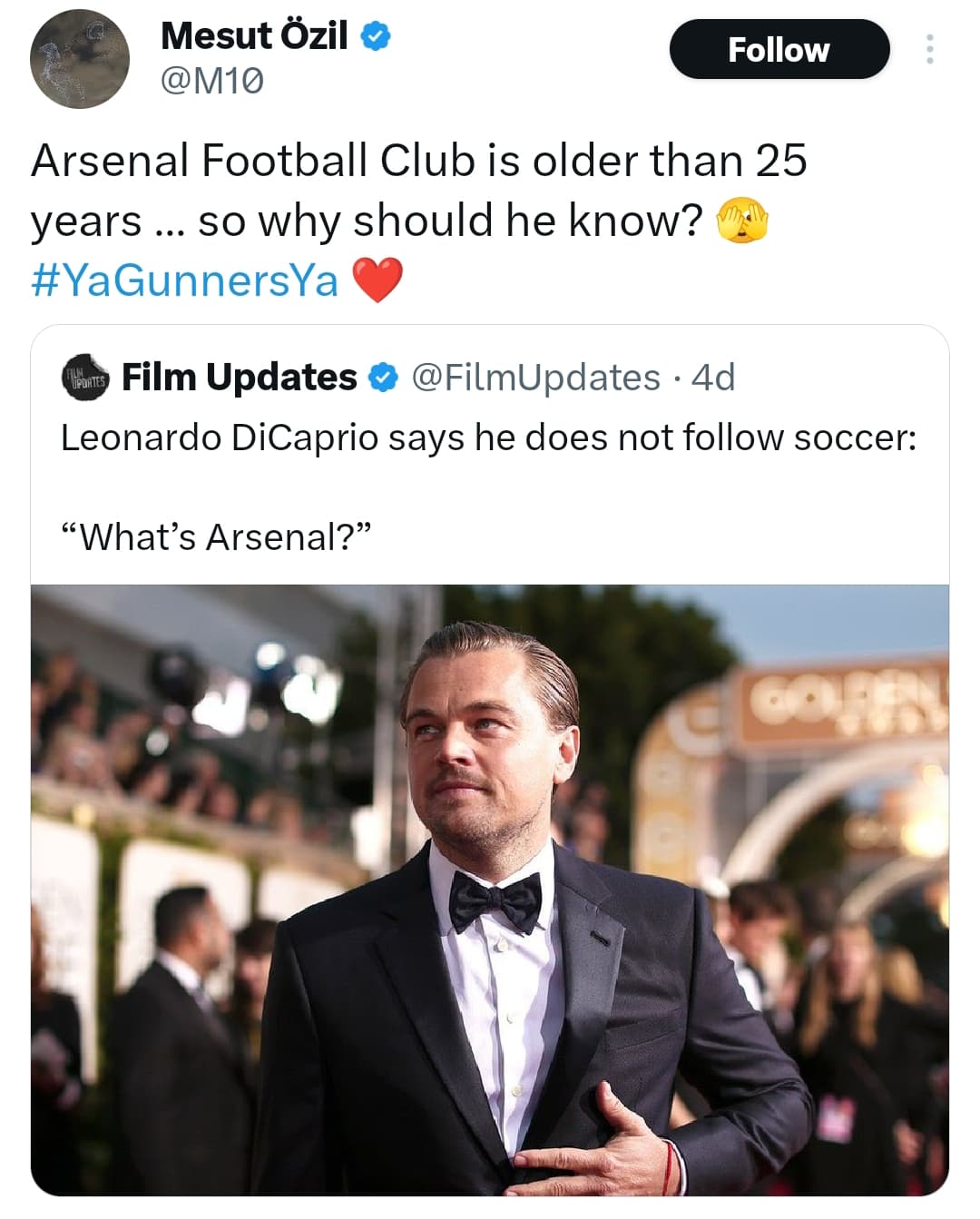Click the 4d timestamp on quoted tweet
The height and width of the screenshot is (1219, 980).
coord(713,378)
